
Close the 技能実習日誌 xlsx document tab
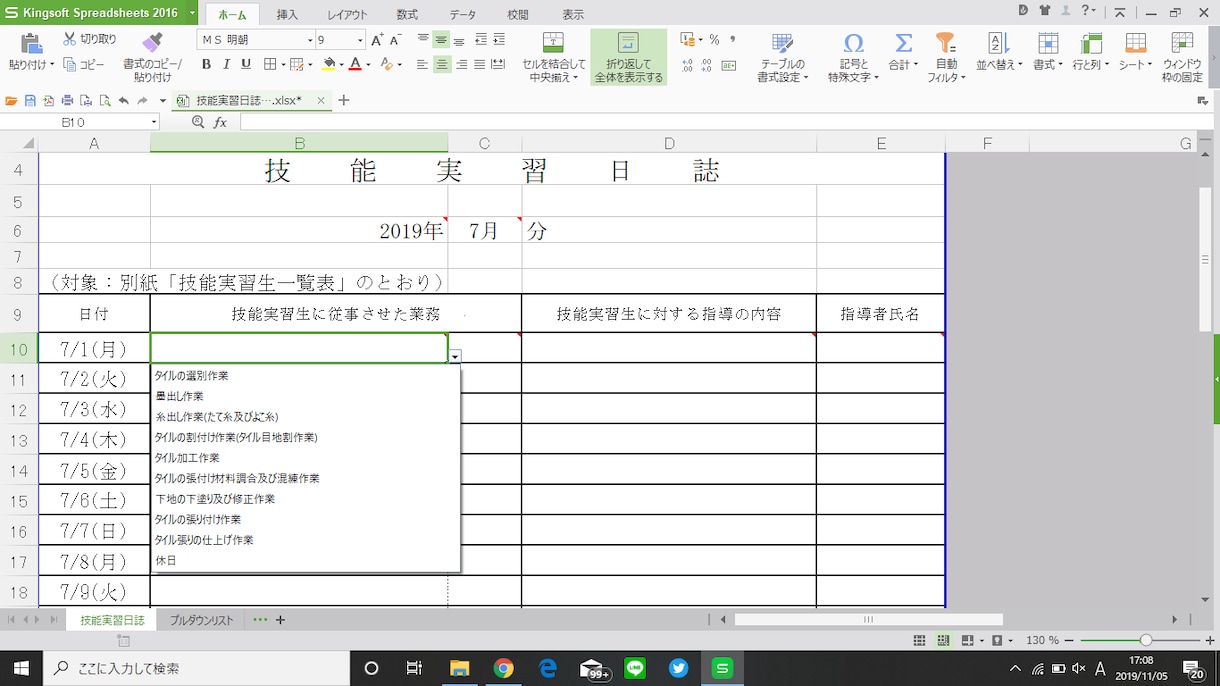(x=321, y=100)
